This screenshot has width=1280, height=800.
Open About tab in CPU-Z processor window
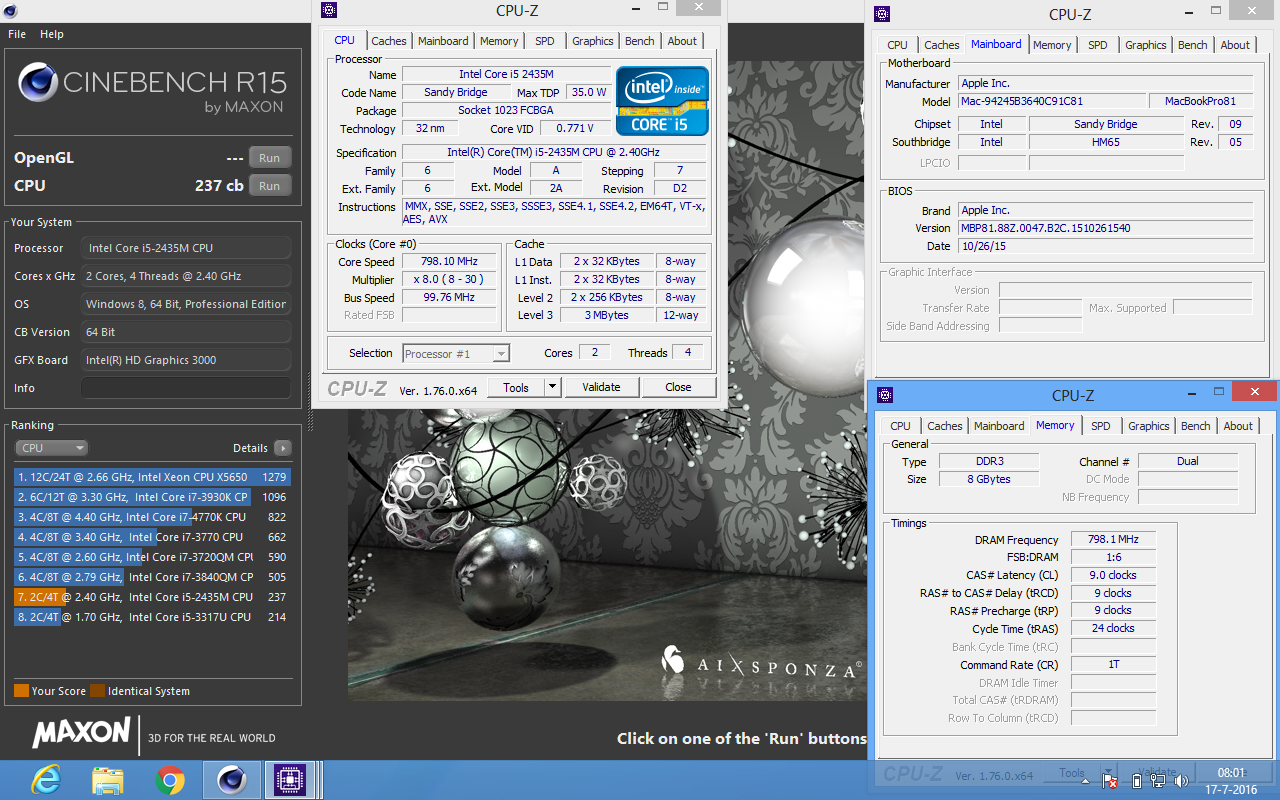point(682,41)
